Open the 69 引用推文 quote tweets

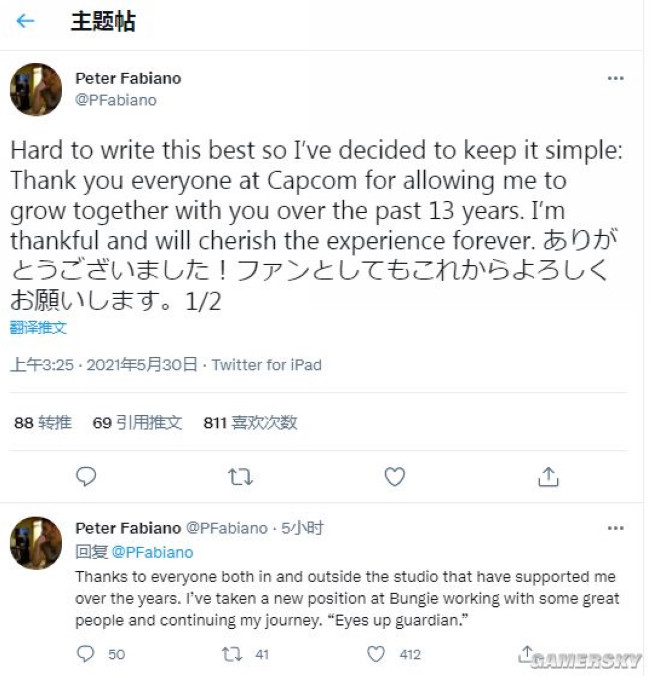pos(138,422)
